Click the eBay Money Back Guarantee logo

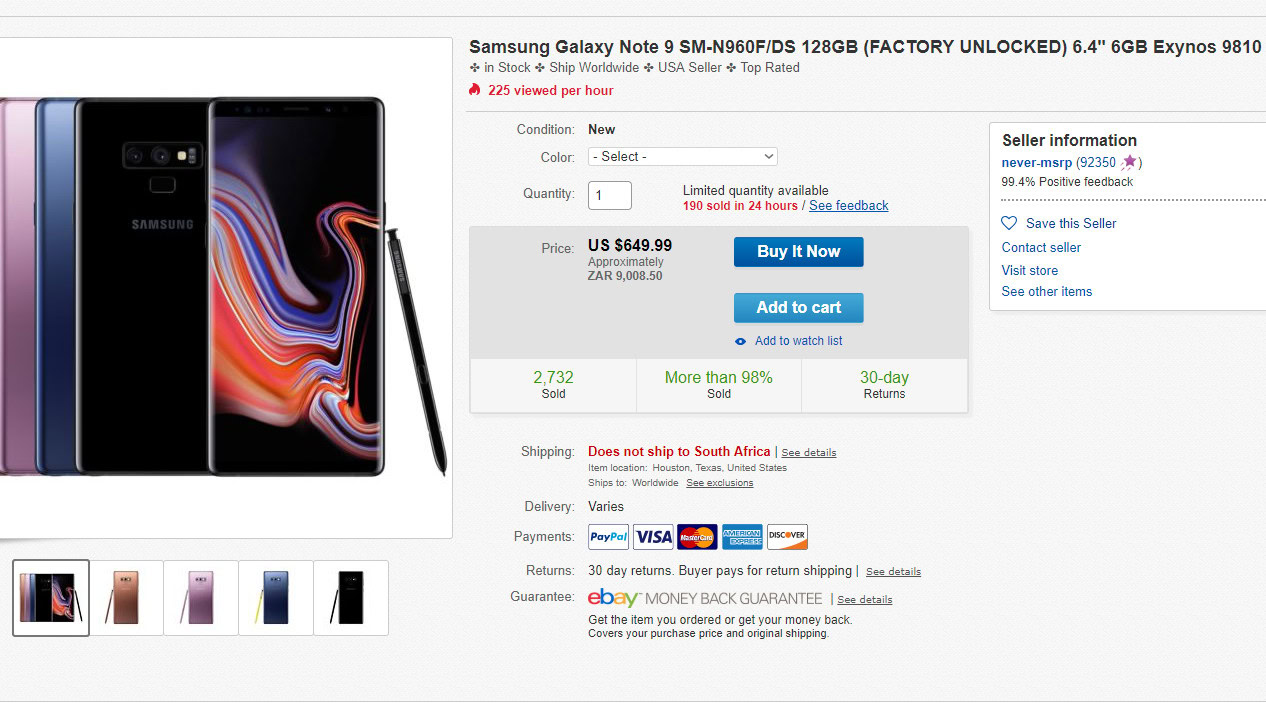tap(705, 598)
